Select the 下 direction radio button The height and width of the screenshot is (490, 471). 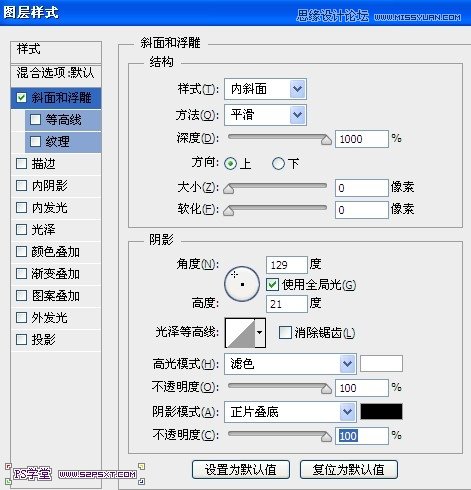[278, 164]
